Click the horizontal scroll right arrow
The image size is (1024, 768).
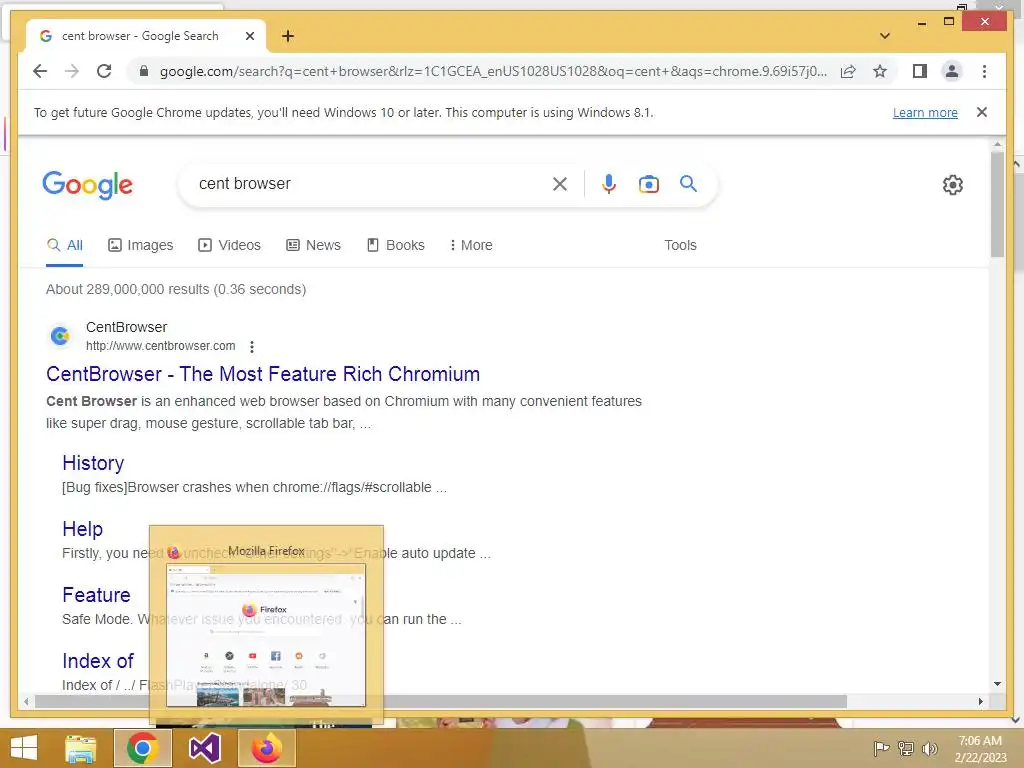[980, 701]
